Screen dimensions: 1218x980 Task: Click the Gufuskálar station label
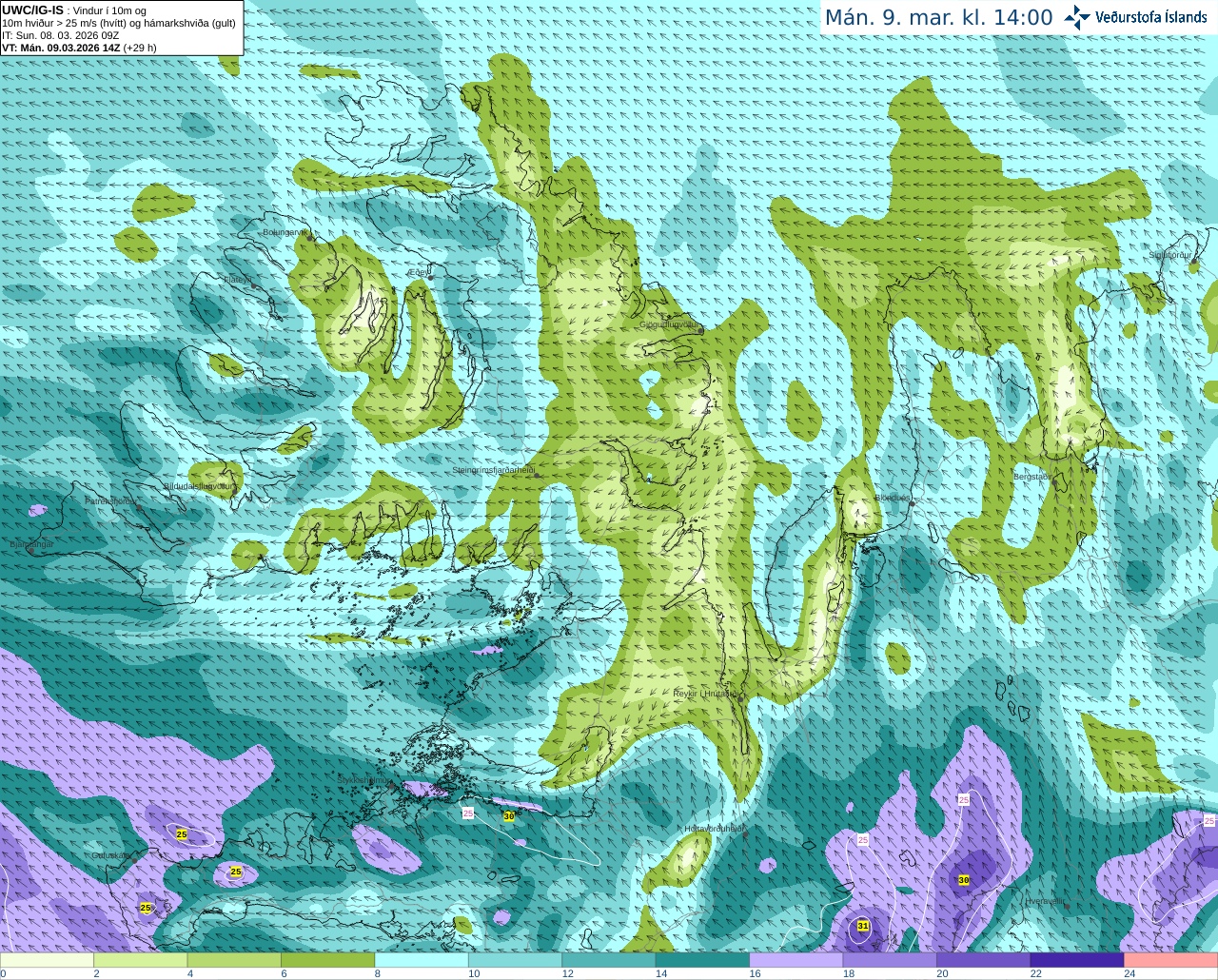[111, 855]
